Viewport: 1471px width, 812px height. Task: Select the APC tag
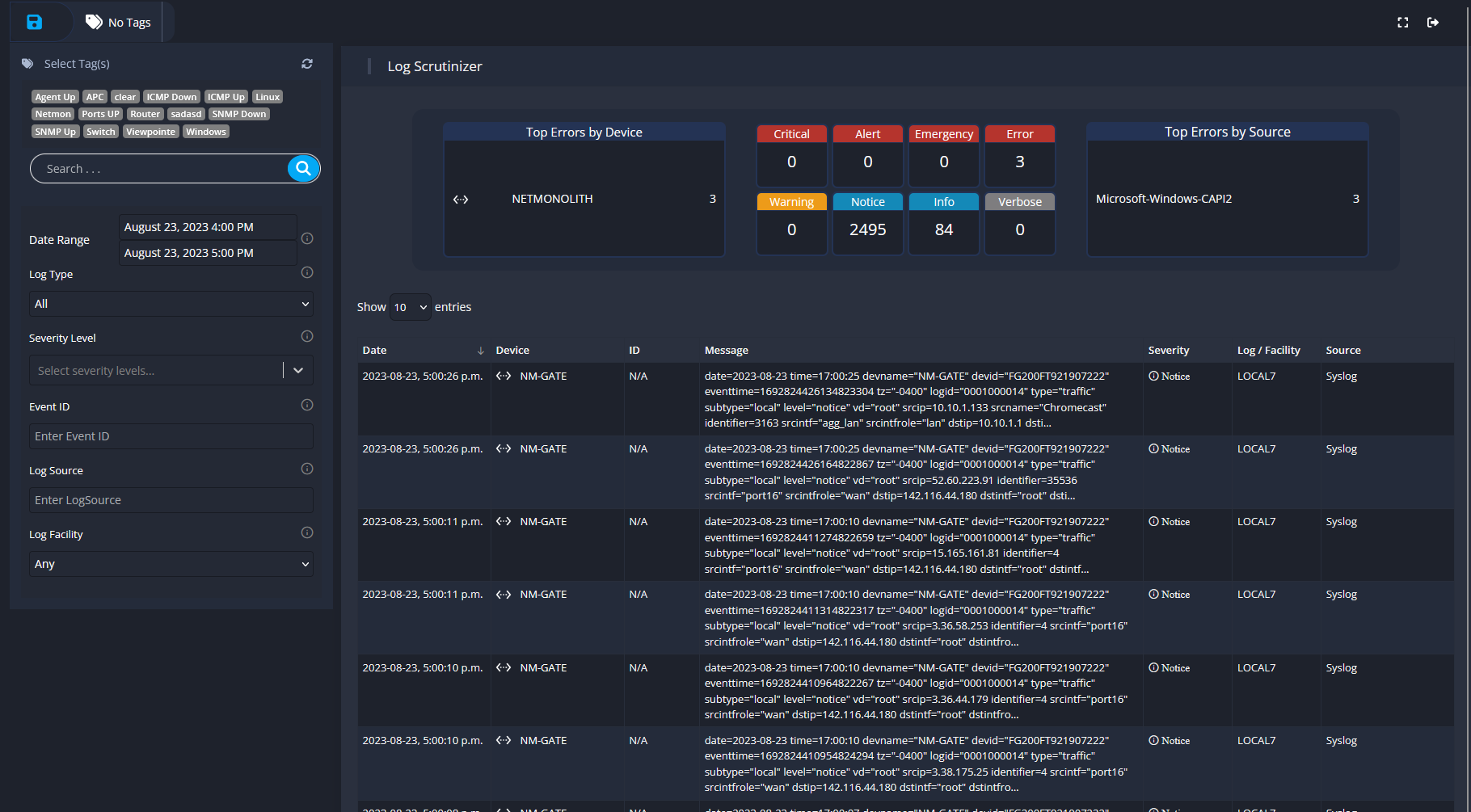point(95,97)
